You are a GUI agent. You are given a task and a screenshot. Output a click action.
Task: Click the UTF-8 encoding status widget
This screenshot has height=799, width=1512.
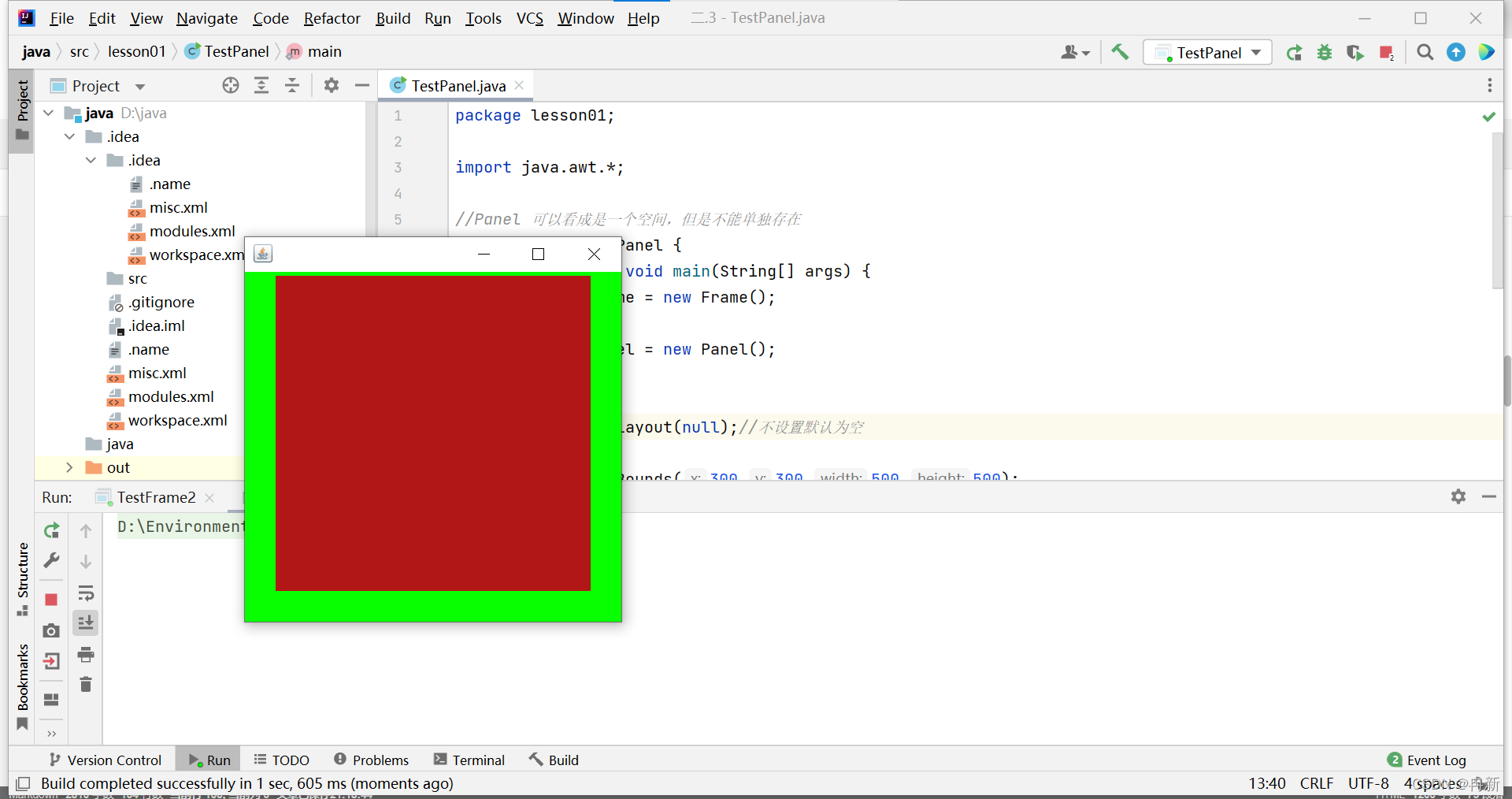(x=1369, y=784)
